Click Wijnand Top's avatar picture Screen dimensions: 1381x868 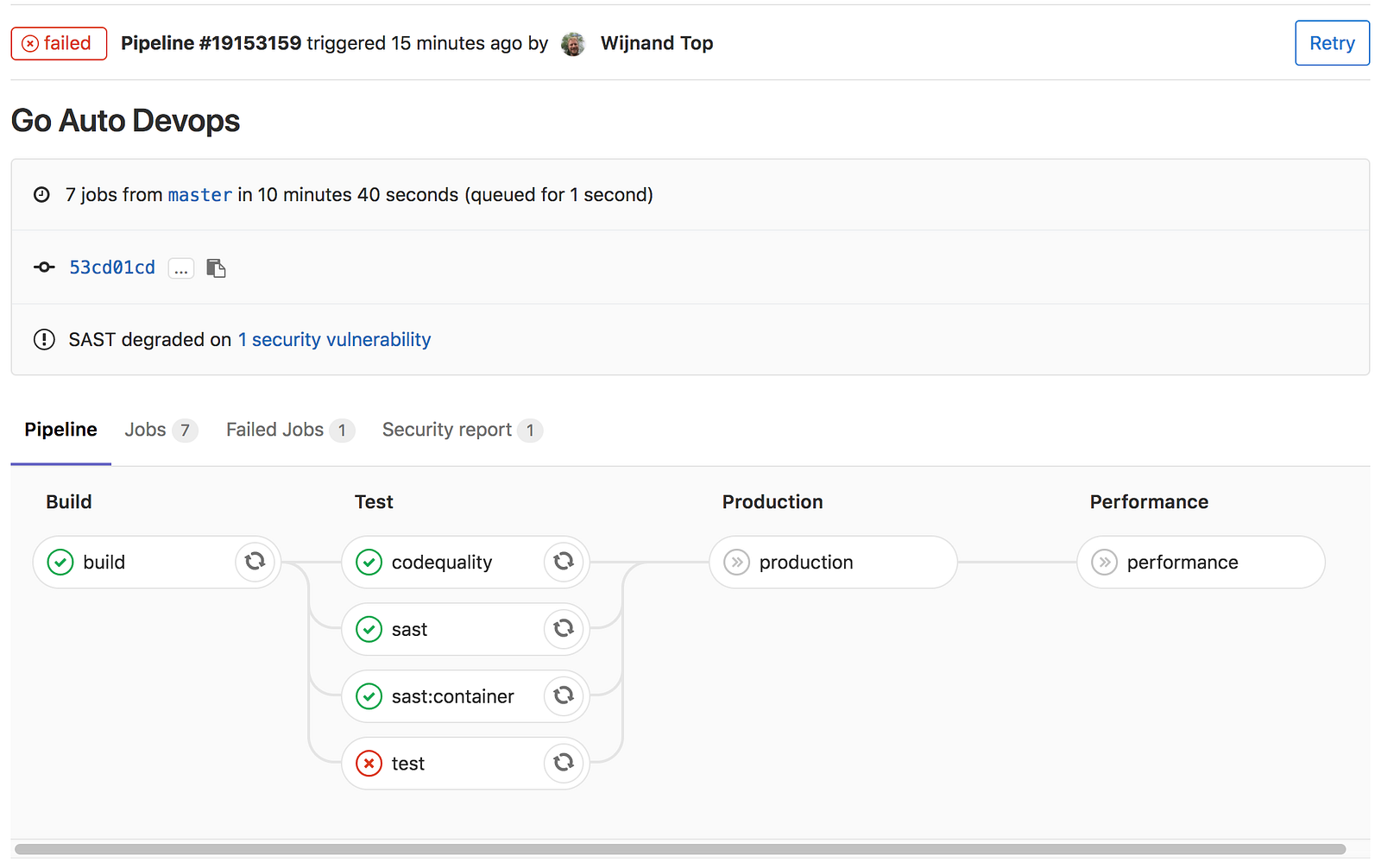573,44
